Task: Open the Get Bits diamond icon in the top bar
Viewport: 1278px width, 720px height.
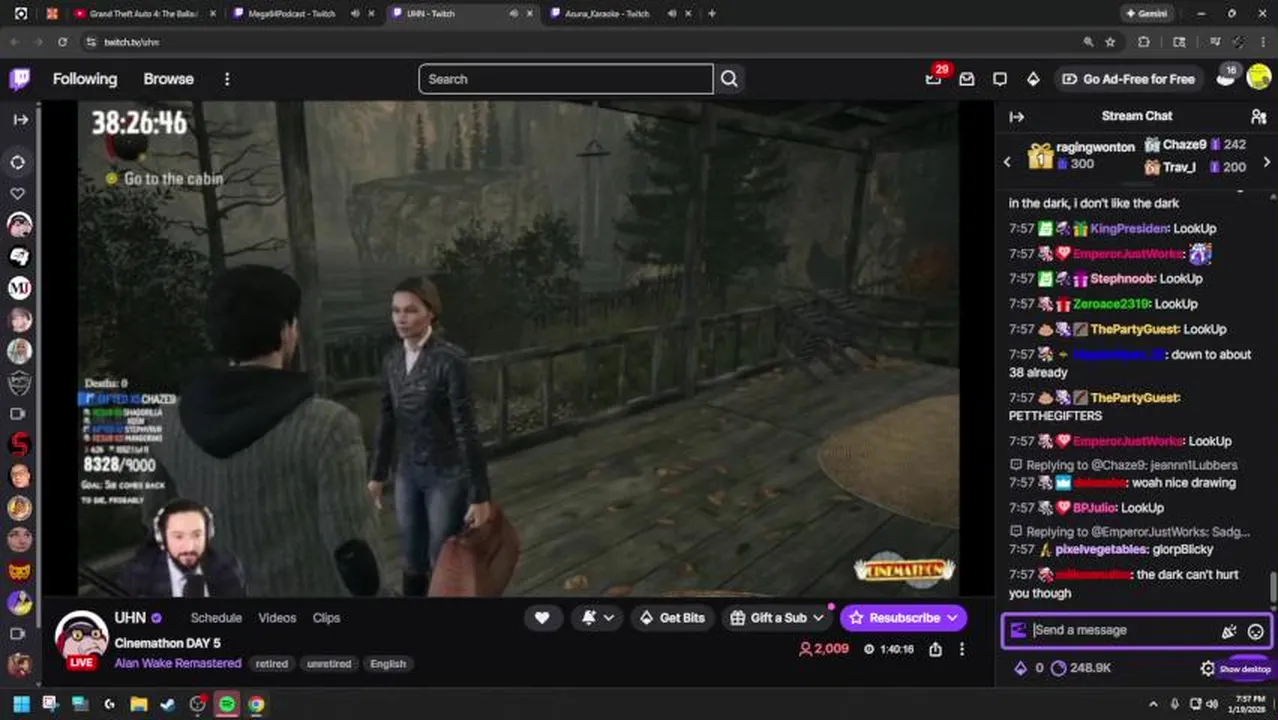Action: click(x=1033, y=79)
